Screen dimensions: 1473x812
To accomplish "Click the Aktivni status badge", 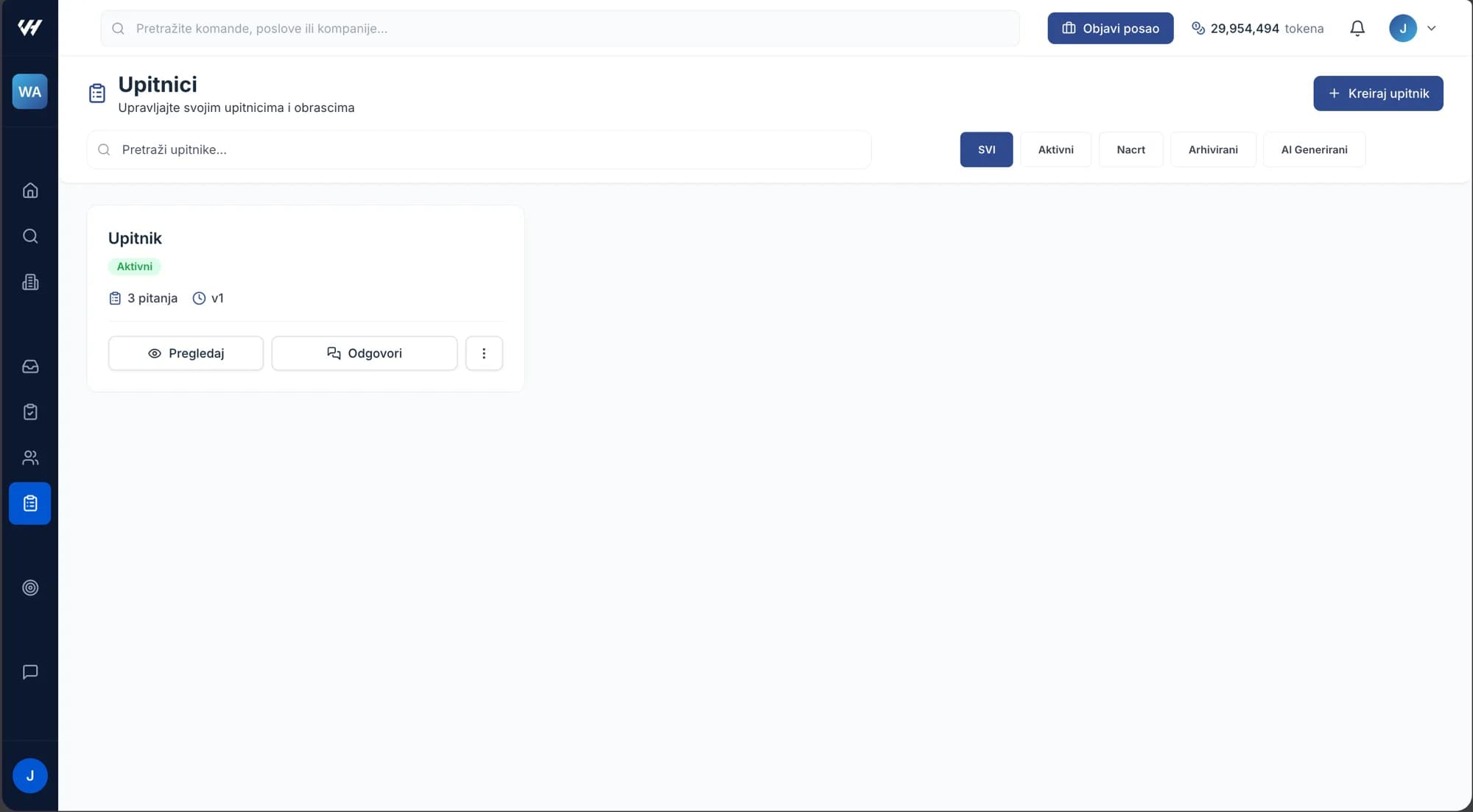I will pos(135,266).
